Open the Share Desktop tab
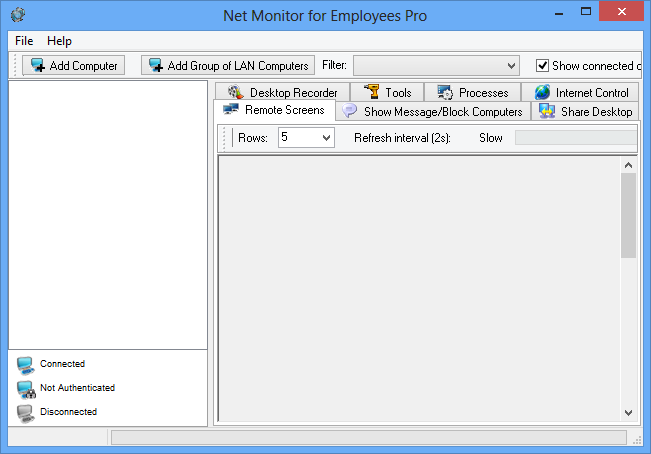This screenshot has height=454, width=651. [x=585, y=111]
